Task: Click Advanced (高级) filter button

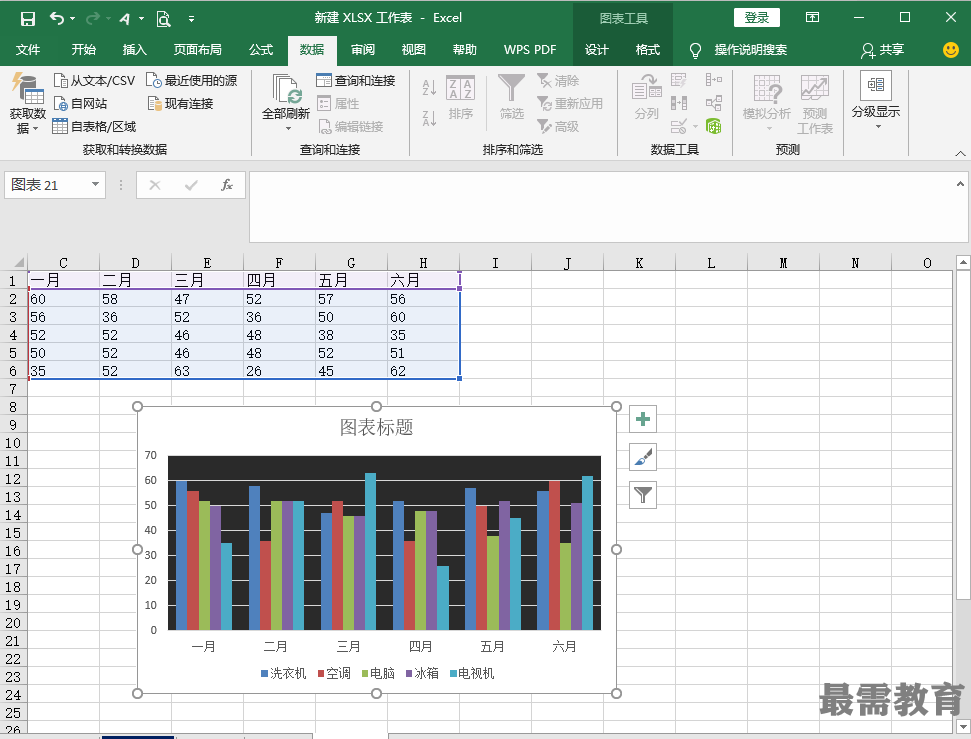Action: 558,126
